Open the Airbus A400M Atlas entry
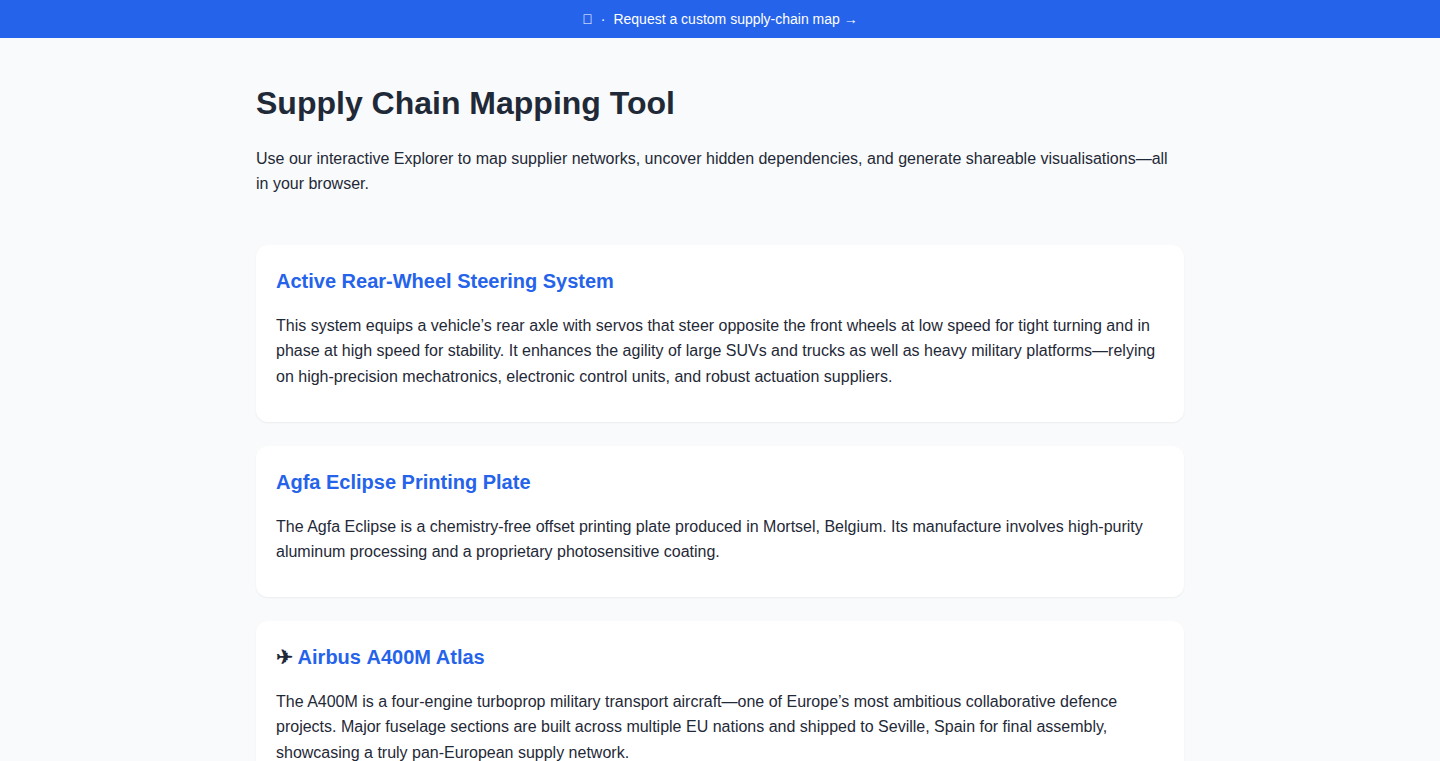1440x761 pixels. 391,657
